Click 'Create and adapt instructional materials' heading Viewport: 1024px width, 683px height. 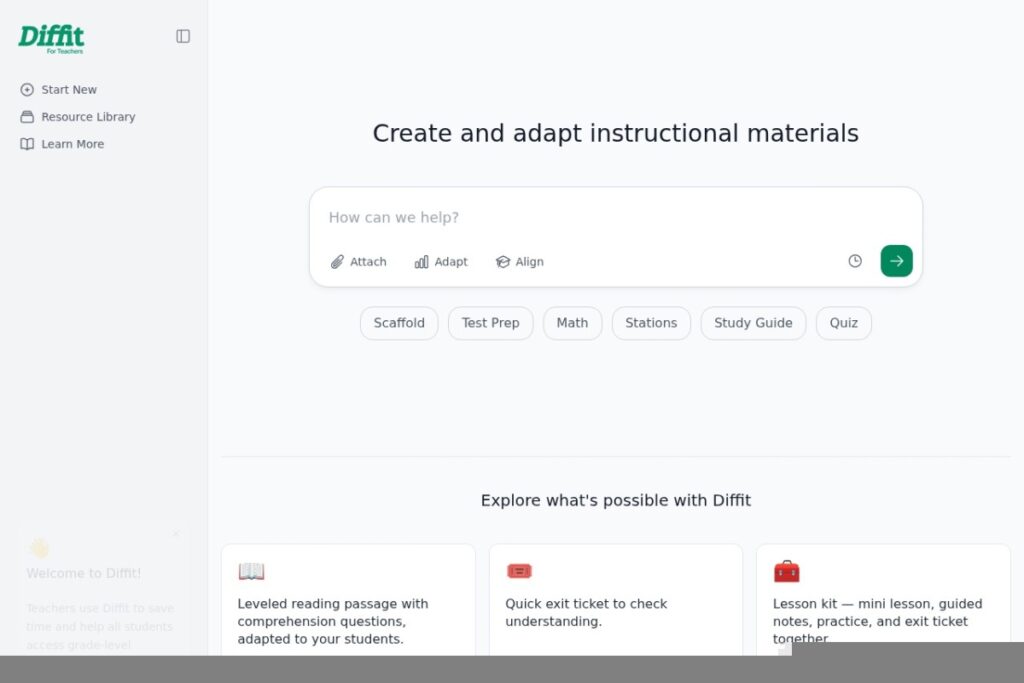[x=615, y=133]
